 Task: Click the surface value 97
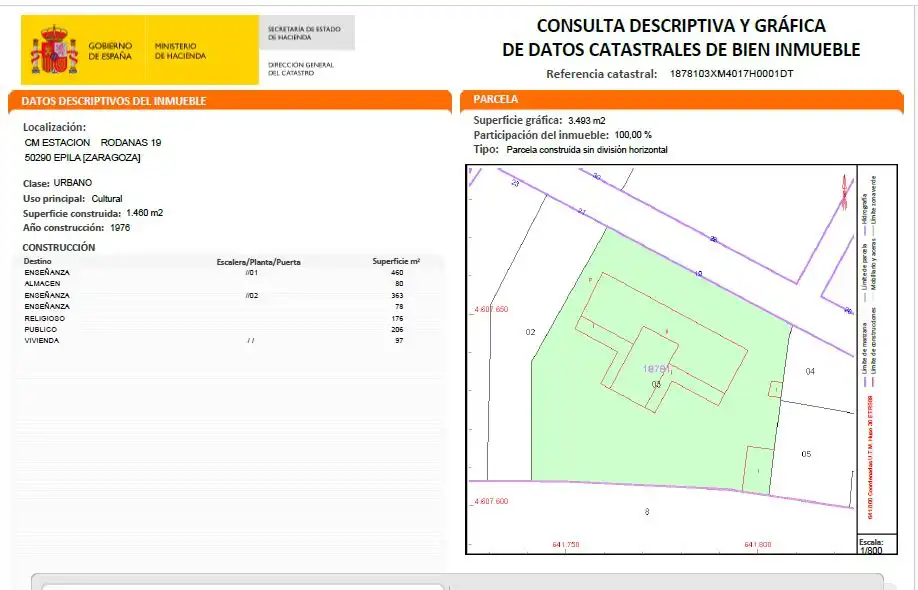[x=399, y=340]
